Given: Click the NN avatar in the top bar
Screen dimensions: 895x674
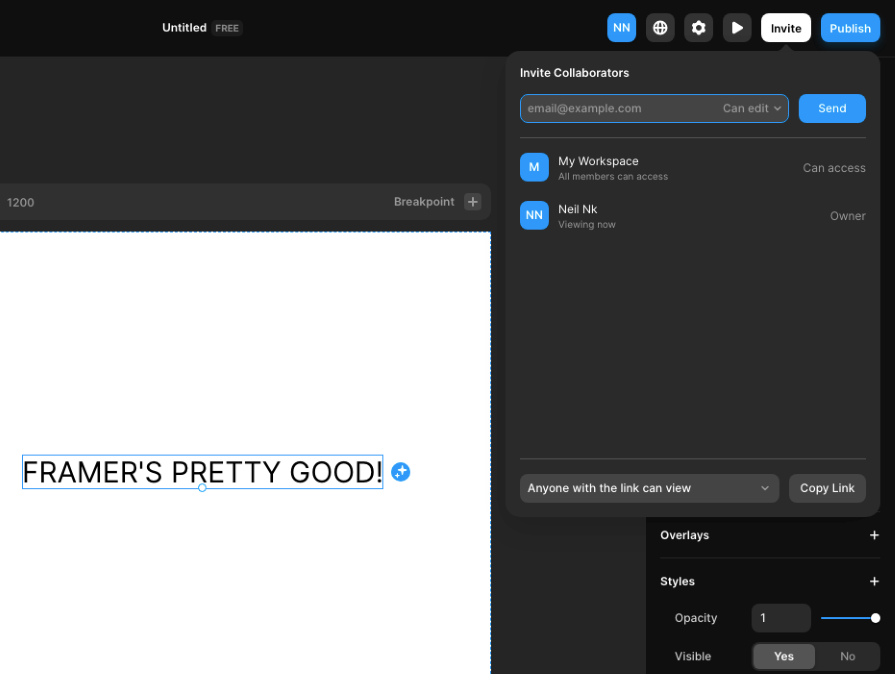Looking at the screenshot, I should (621, 27).
